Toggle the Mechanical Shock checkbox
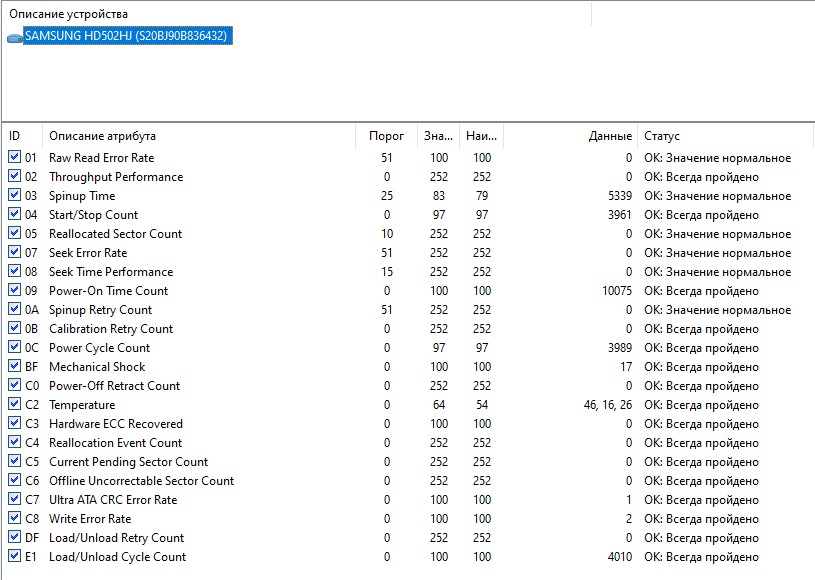The height and width of the screenshot is (580, 815). pos(14,367)
